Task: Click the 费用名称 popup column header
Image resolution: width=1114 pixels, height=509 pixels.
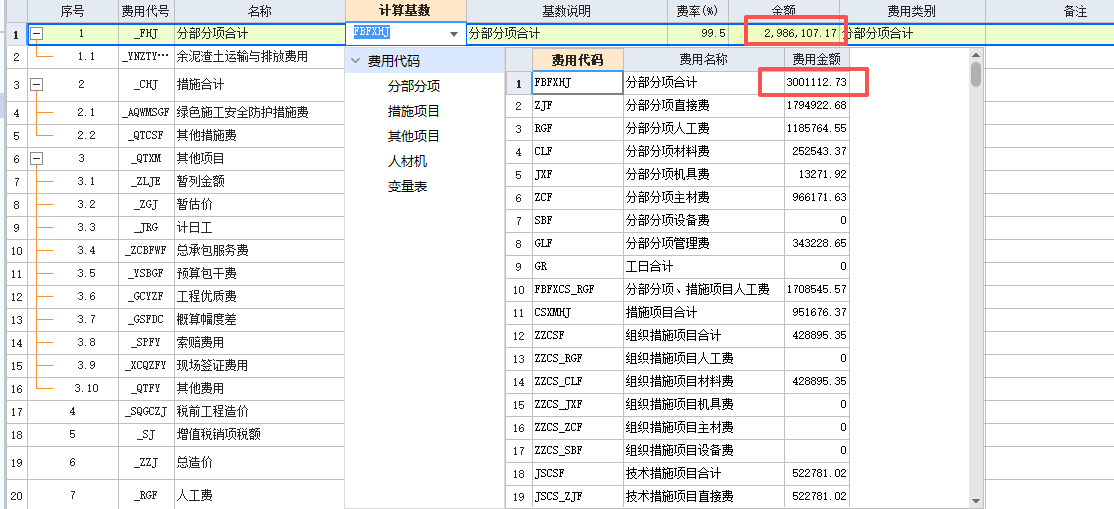Action: pos(703,60)
